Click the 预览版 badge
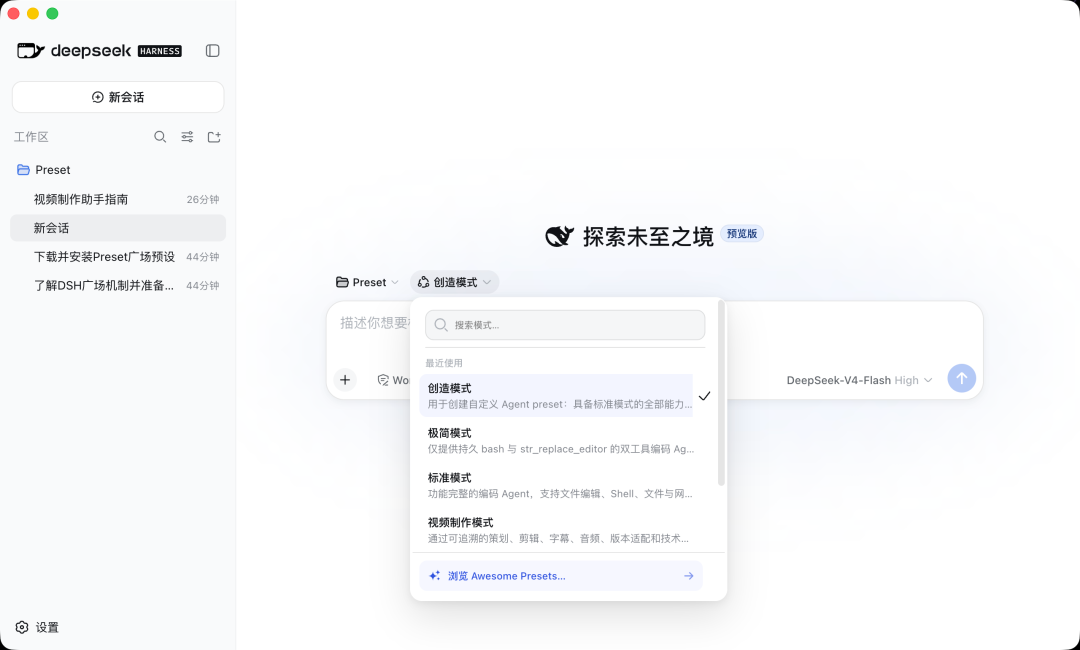 click(742, 234)
